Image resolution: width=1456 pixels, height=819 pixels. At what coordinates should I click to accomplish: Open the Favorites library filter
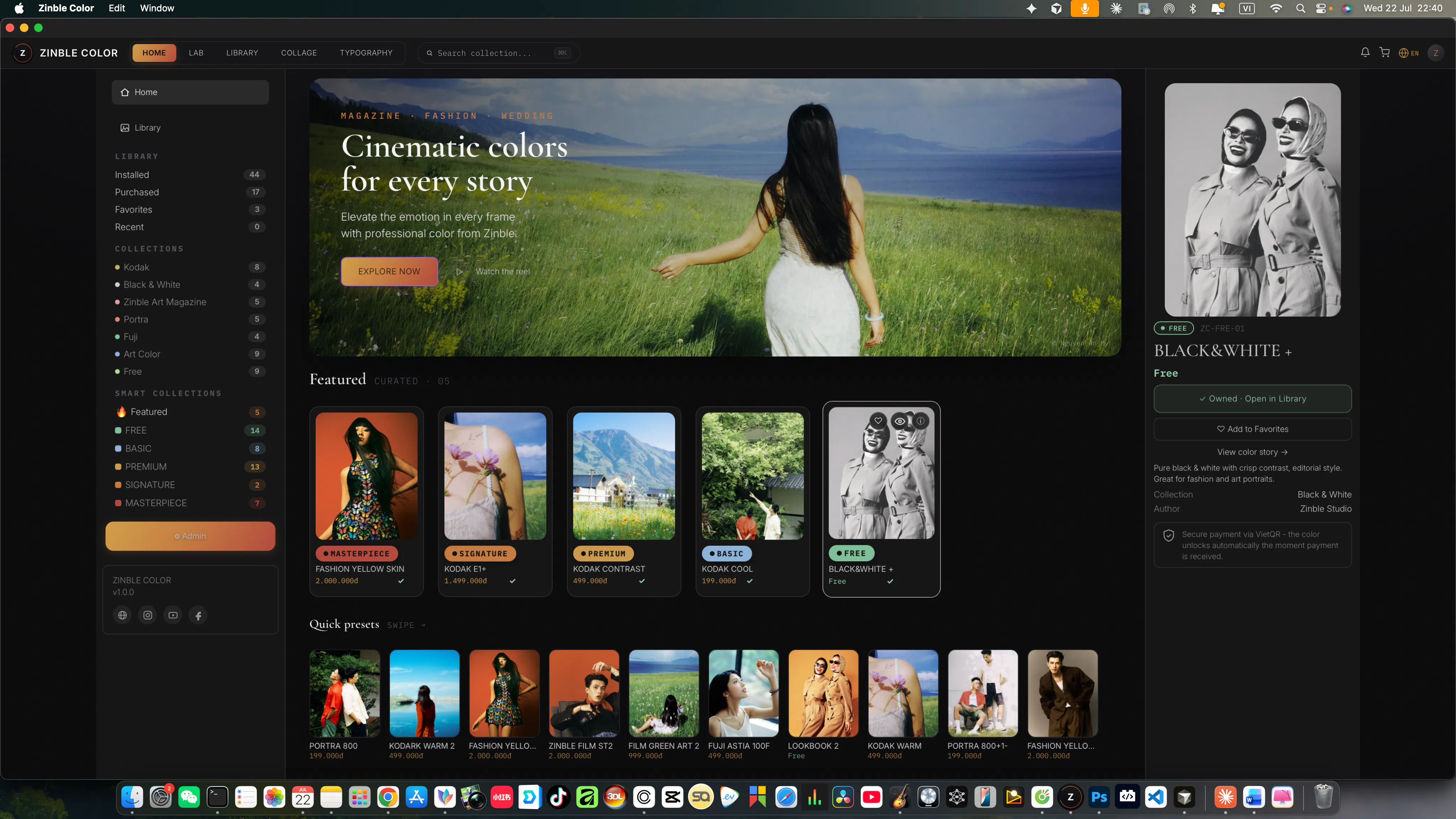click(x=190, y=210)
